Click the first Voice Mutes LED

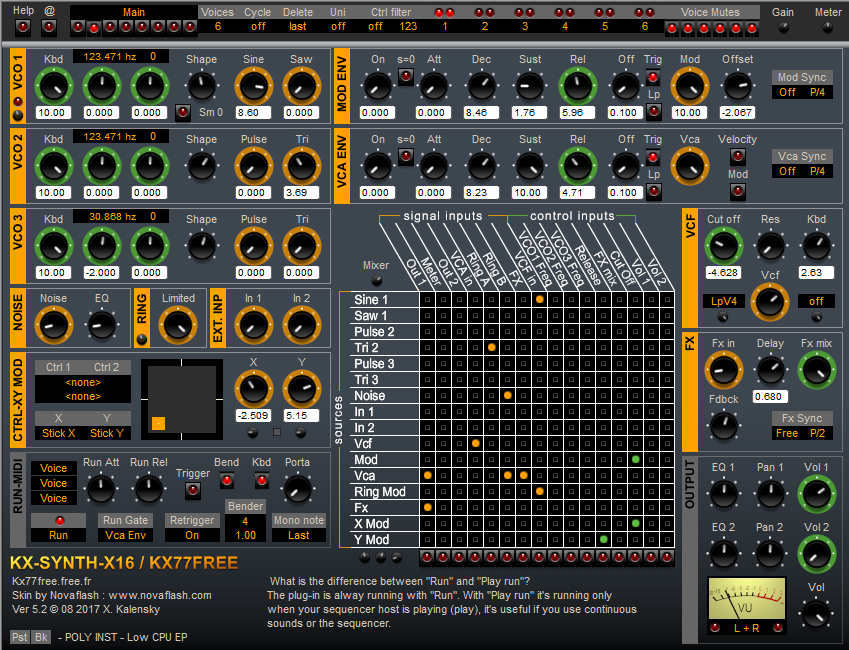click(x=672, y=29)
